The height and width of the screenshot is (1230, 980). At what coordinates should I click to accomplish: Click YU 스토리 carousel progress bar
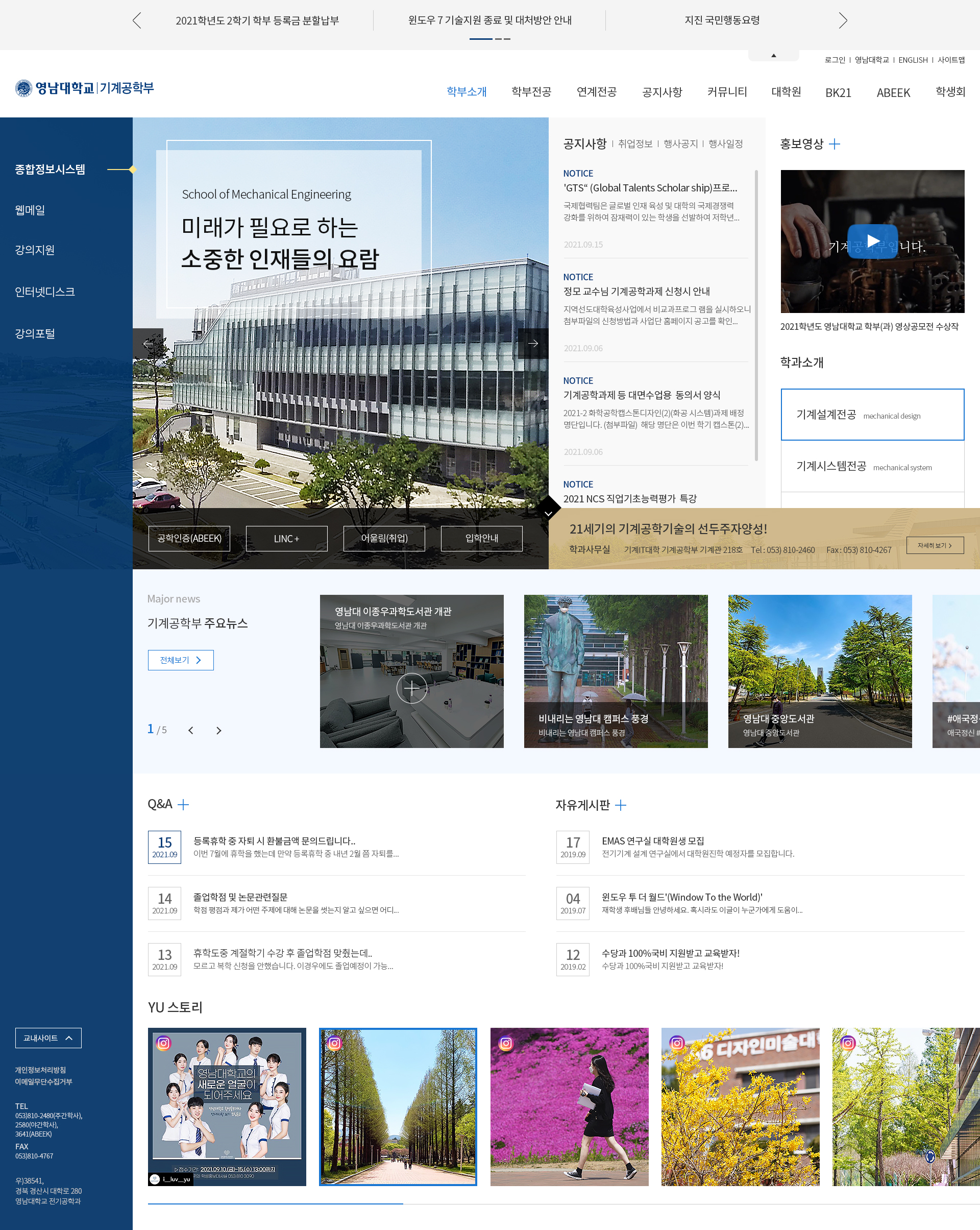point(563,1204)
